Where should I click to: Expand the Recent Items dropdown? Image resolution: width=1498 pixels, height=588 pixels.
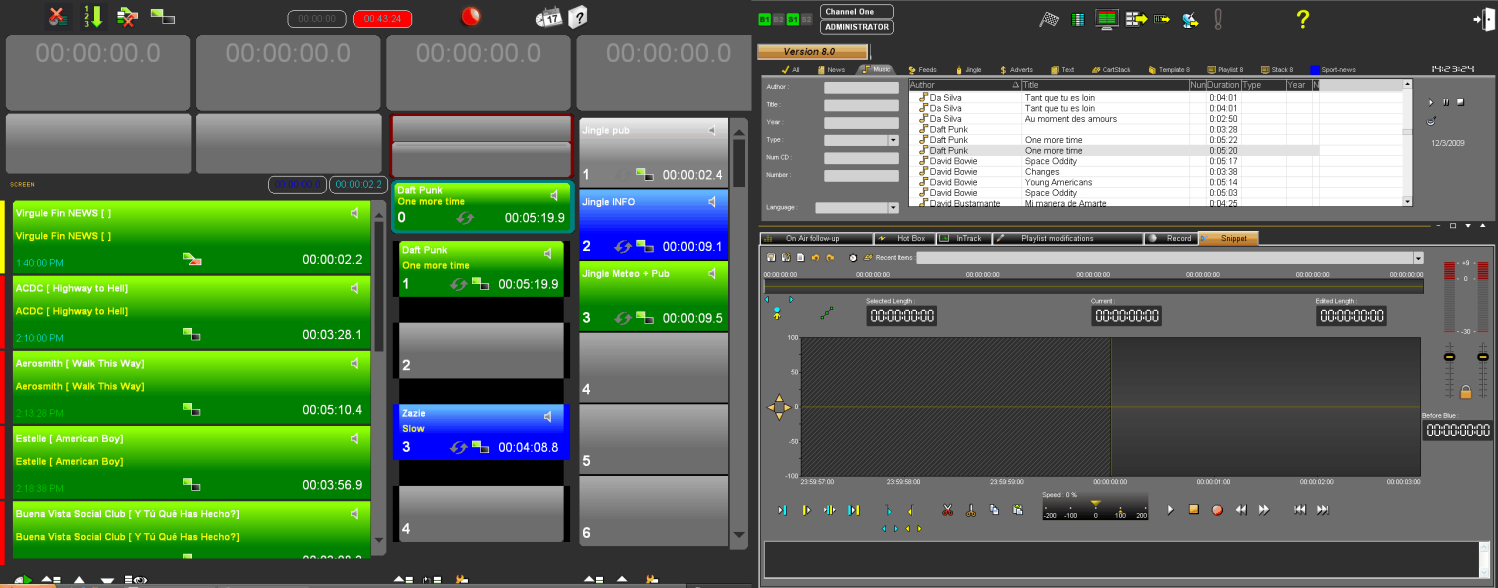coord(1417,258)
